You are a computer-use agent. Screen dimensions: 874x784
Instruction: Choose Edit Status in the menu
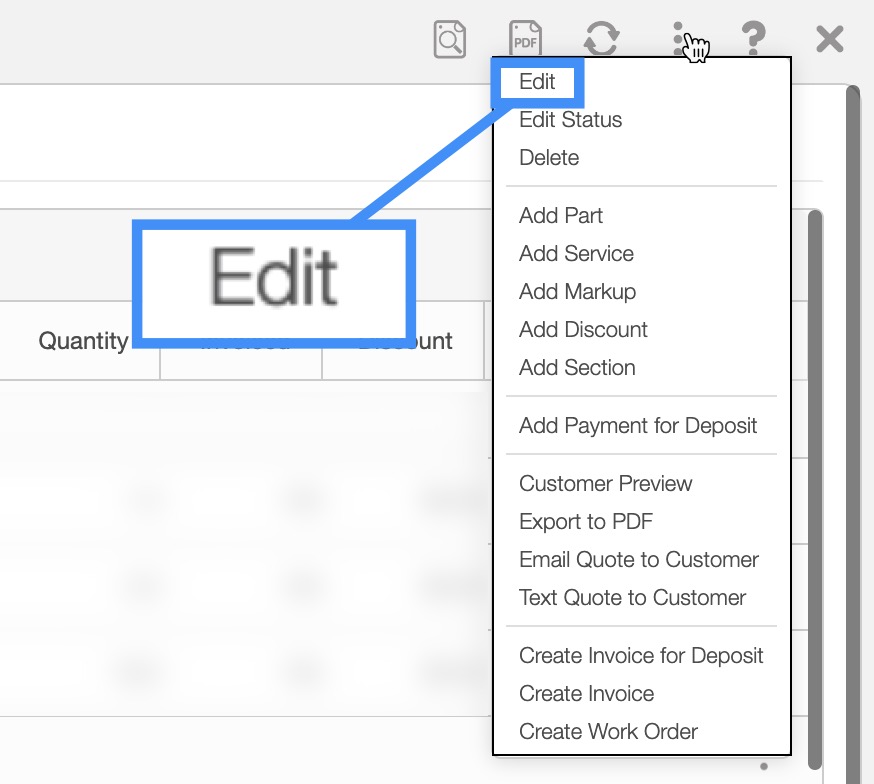pyautogui.click(x=570, y=120)
